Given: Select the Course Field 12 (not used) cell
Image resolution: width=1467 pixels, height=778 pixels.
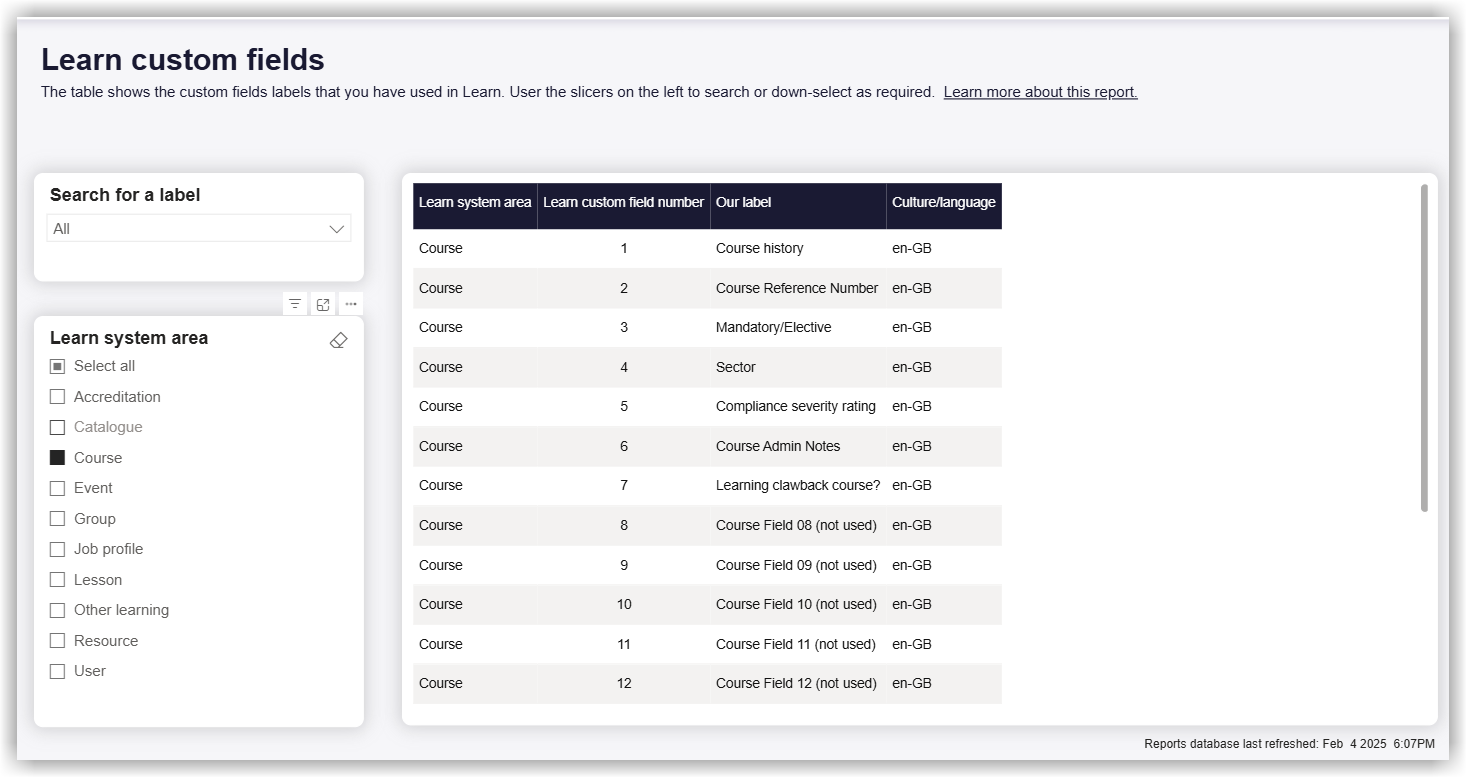Looking at the screenshot, I should 798,683.
